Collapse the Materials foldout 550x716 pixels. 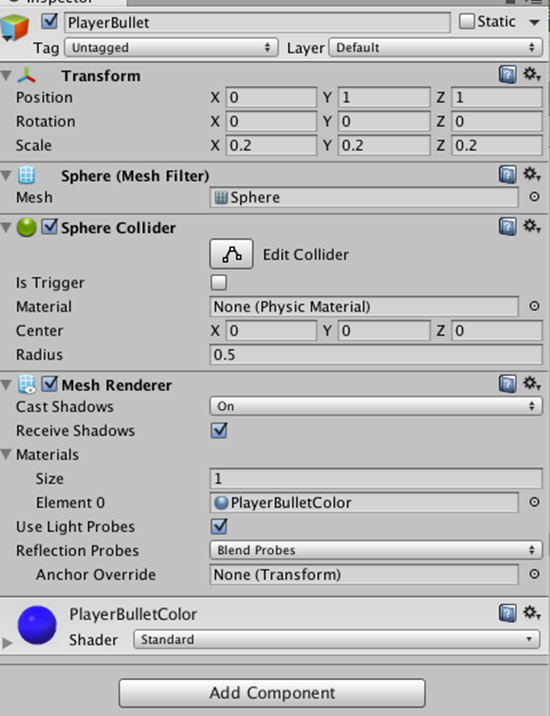(6, 454)
